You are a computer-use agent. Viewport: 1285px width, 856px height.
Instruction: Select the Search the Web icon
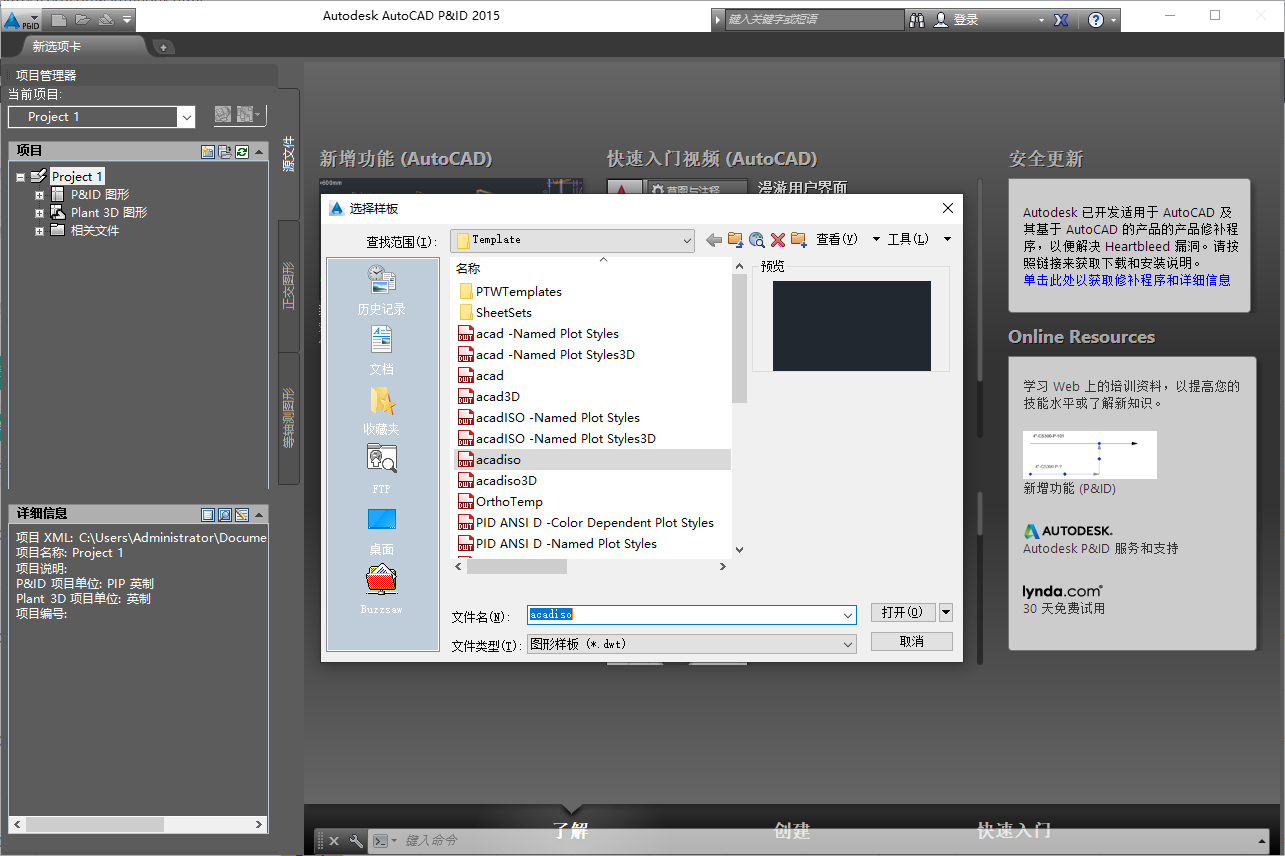[x=757, y=239]
